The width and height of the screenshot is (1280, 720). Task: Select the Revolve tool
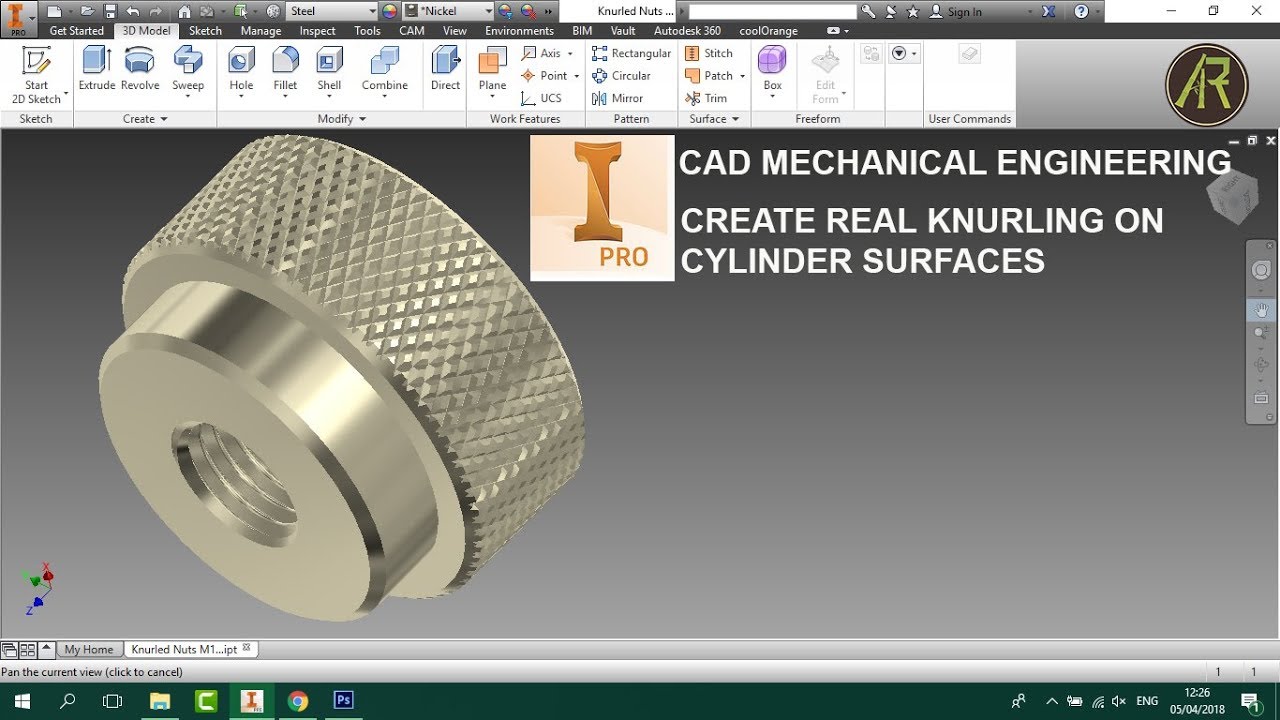[x=140, y=70]
